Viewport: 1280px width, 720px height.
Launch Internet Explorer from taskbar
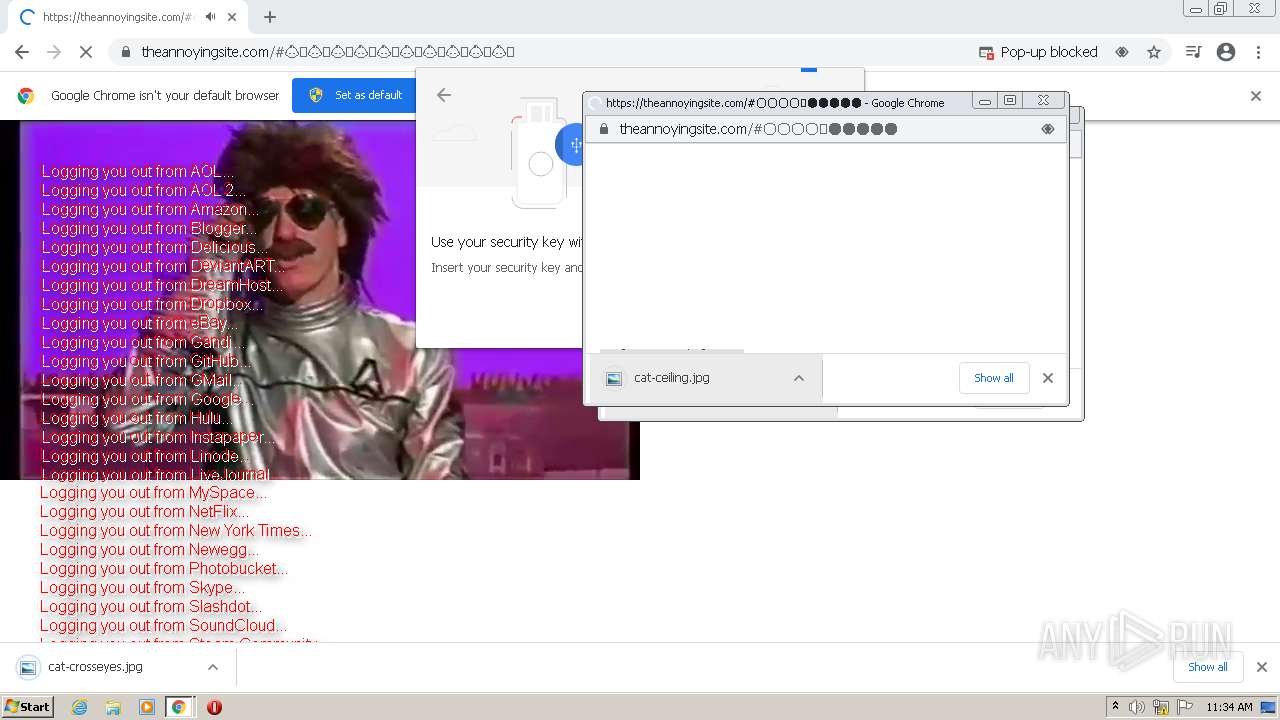coord(80,707)
